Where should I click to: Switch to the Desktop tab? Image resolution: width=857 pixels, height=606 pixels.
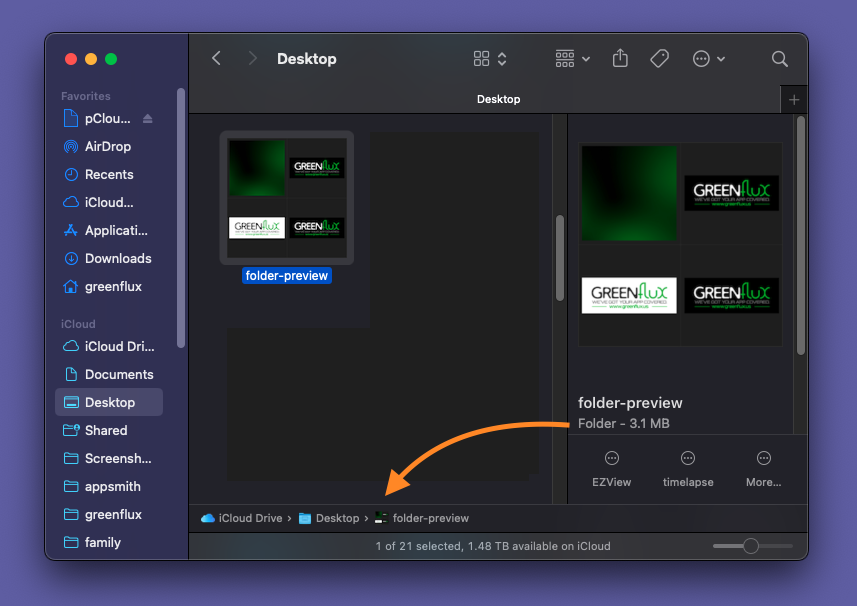pyautogui.click(x=498, y=99)
